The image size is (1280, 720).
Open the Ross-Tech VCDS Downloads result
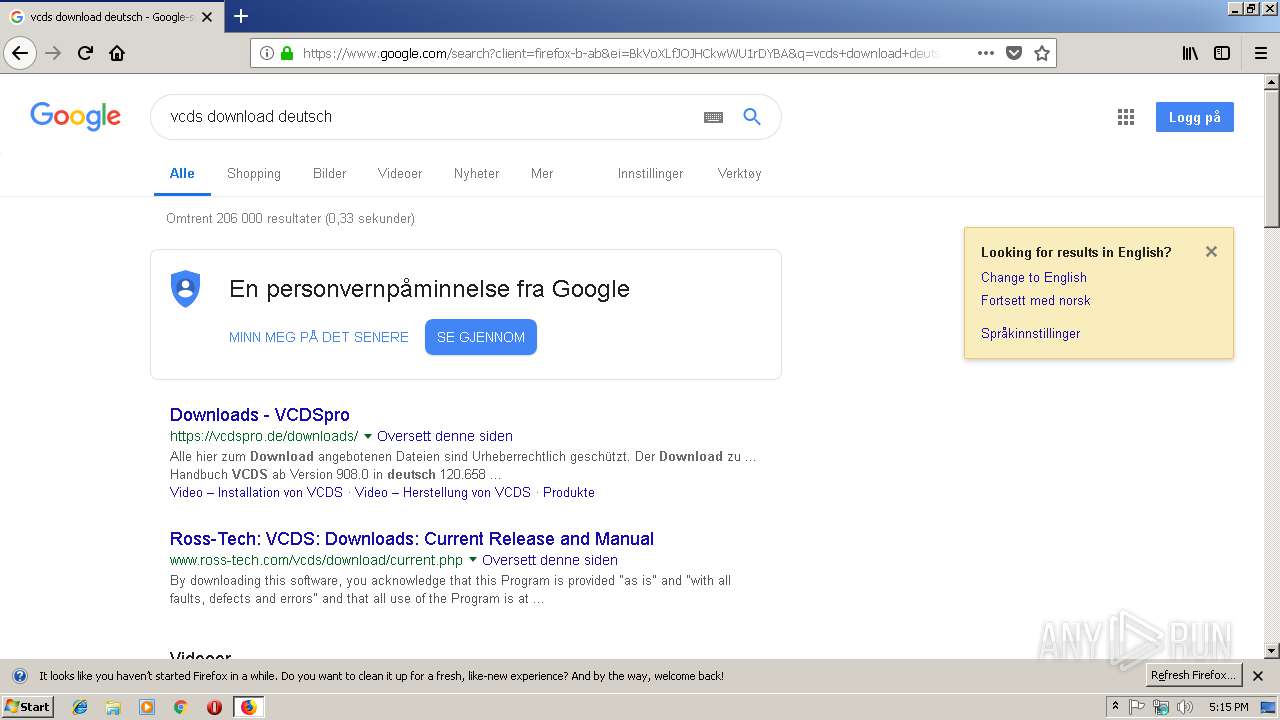coord(412,539)
